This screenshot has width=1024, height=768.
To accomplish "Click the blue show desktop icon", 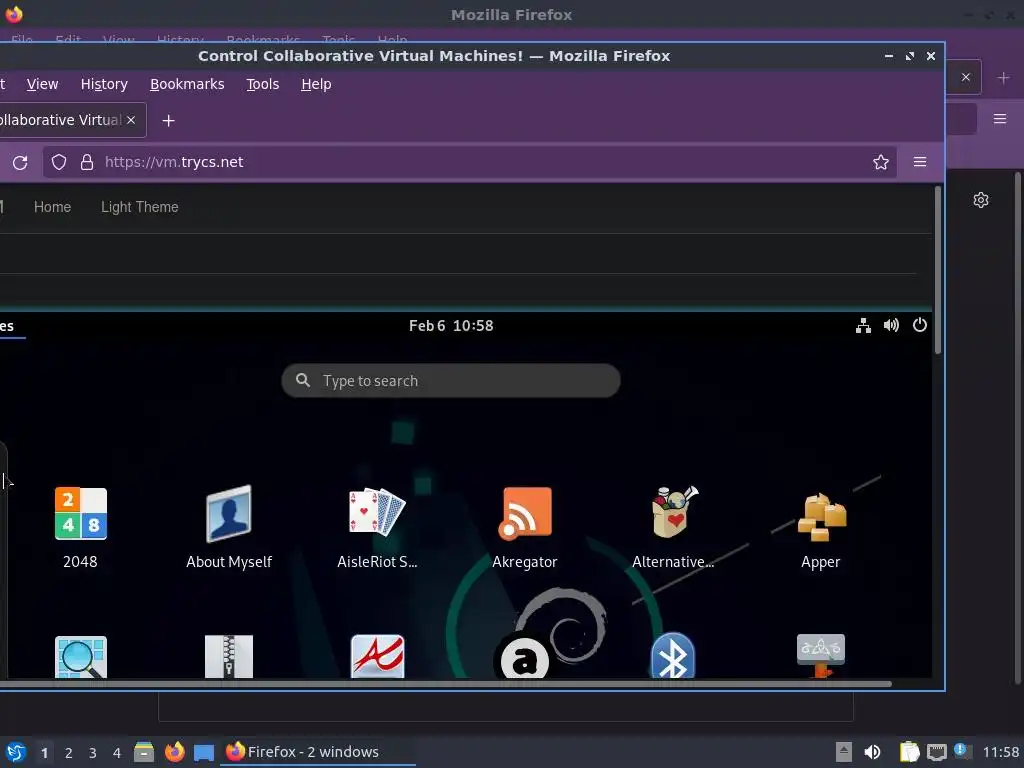I will click(204, 753).
